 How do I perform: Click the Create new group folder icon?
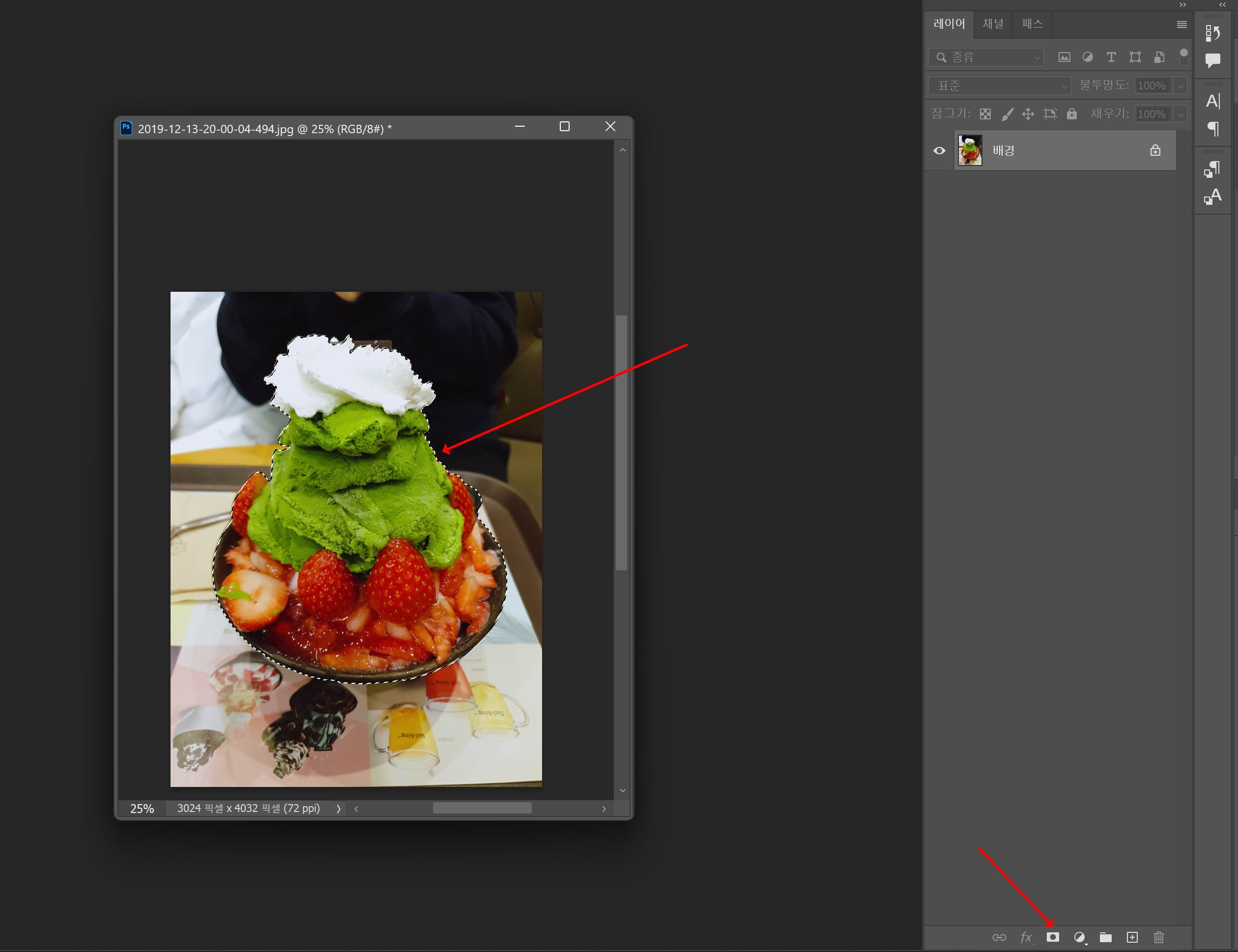[x=1105, y=937]
